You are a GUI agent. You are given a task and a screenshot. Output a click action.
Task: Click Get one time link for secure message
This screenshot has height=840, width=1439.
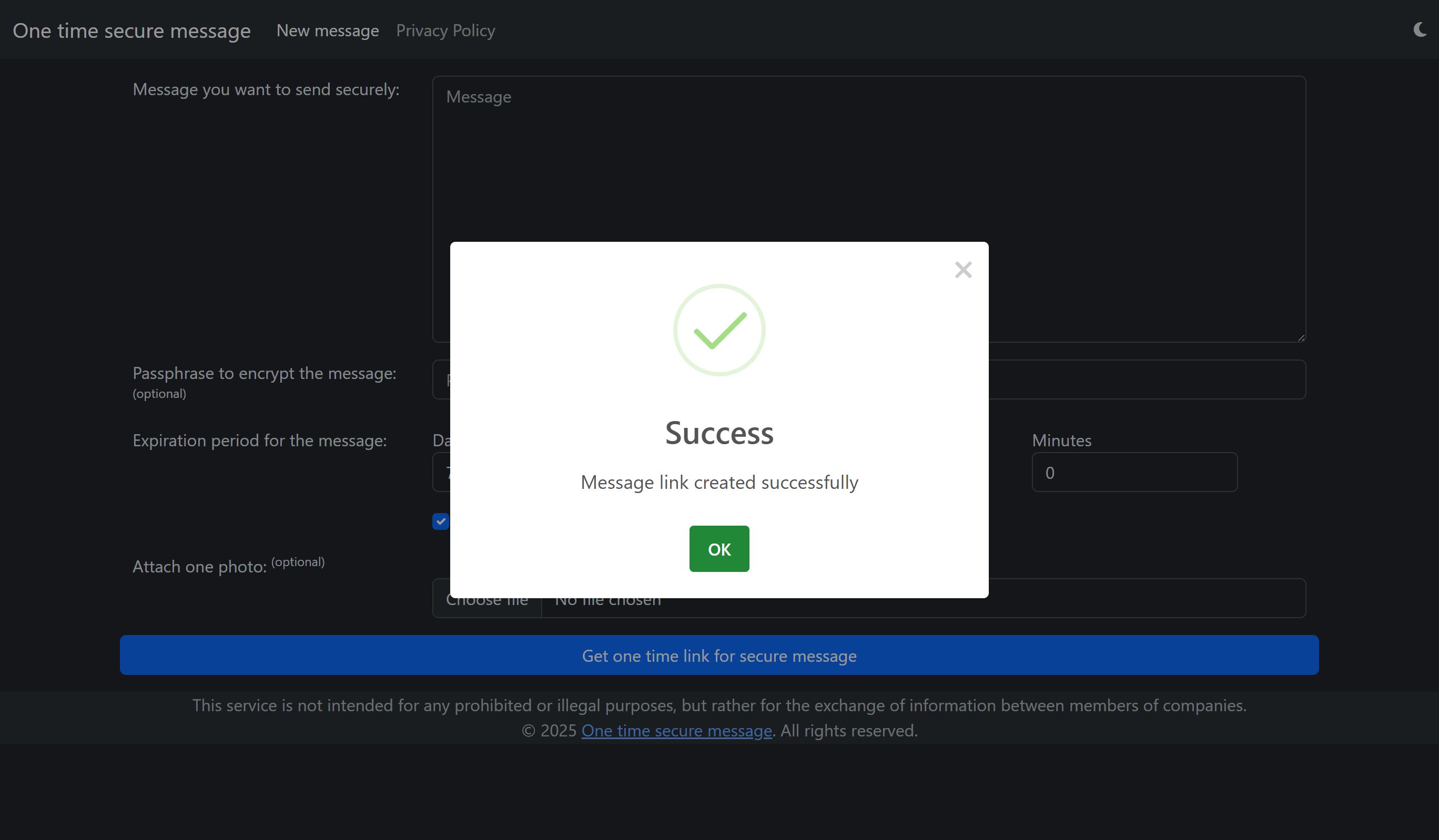[x=719, y=655]
